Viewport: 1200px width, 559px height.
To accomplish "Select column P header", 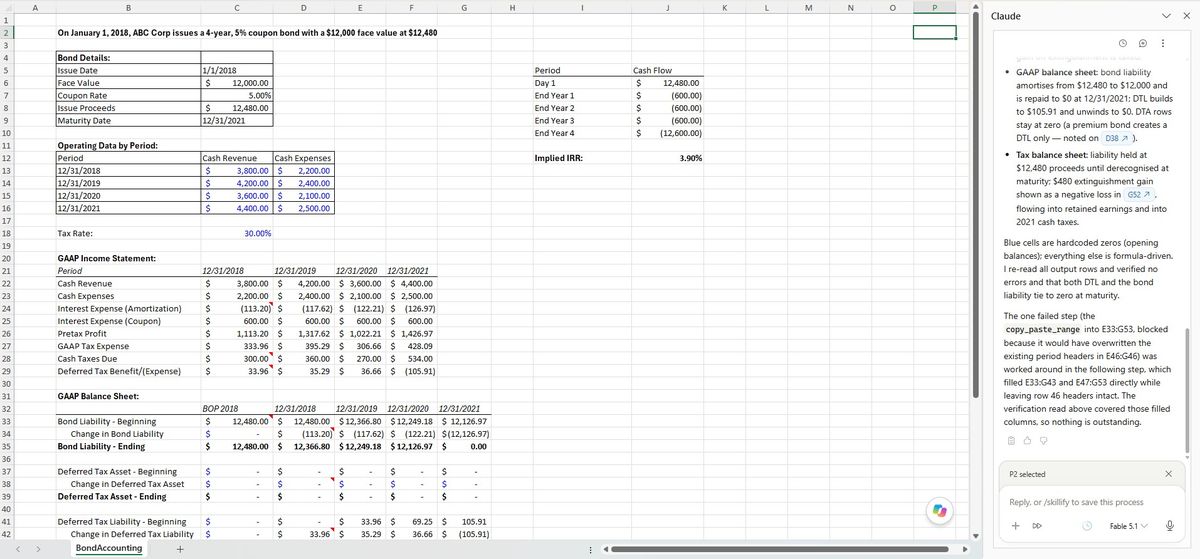I will 935,6.
